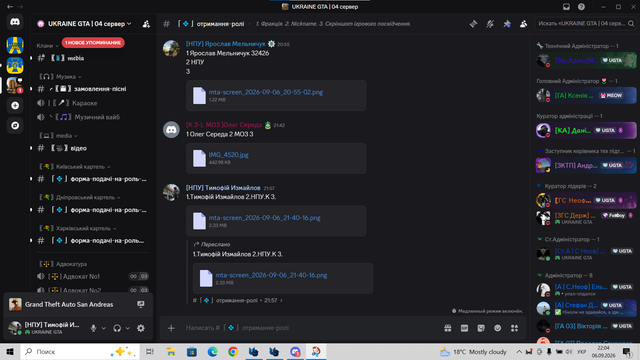The width and height of the screenshot is (640, 360).
Task: Open the gift icon in message bar
Action: (x=448, y=328)
